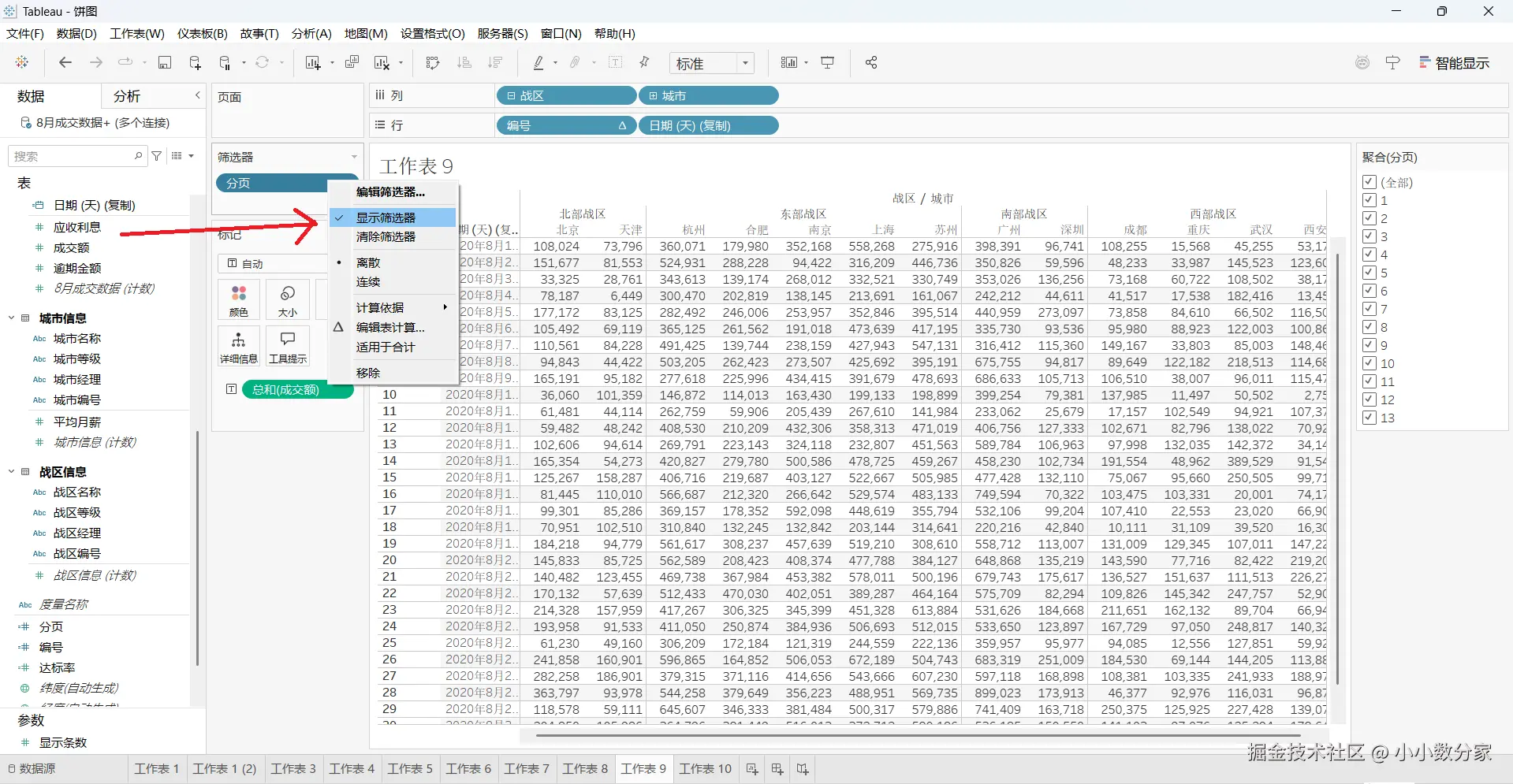Viewport: 1513px width, 784px height.
Task: Clear sheet toolbar icon
Action: pos(382,63)
